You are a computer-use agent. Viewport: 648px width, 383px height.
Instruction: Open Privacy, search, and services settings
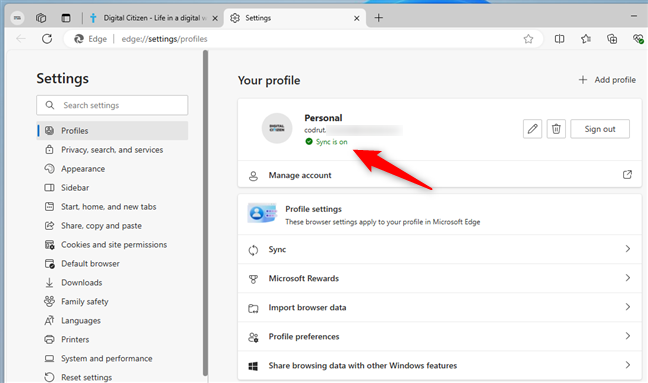click(x=112, y=150)
